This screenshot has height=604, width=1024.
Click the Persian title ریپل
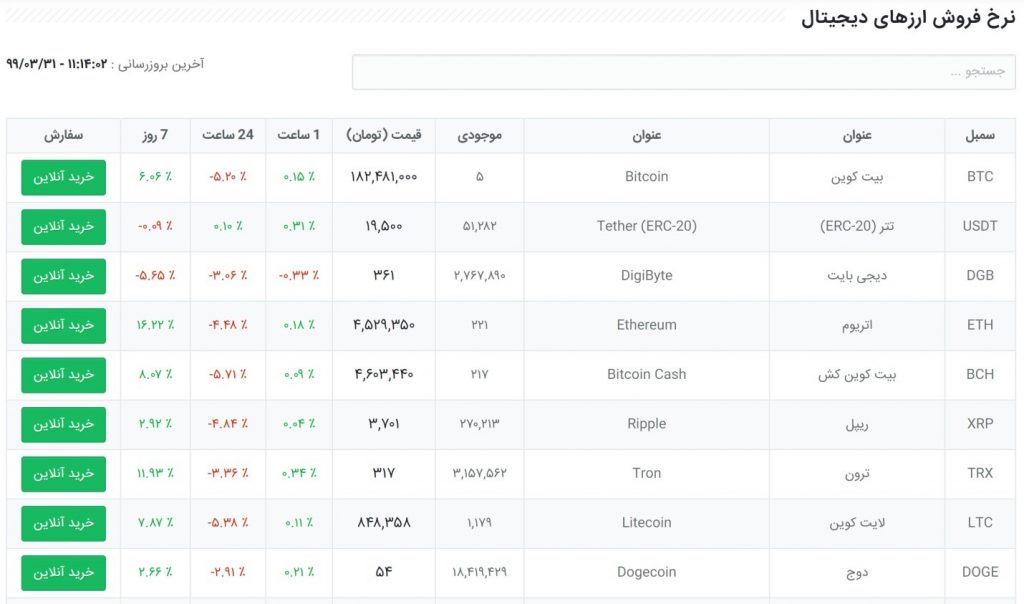(x=857, y=424)
